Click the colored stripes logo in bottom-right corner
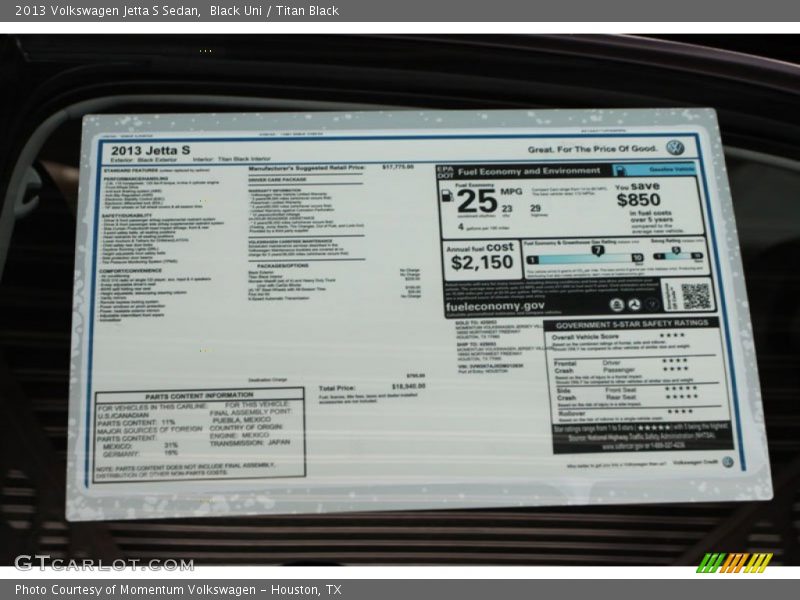The image size is (800, 600). (x=734, y=563)
